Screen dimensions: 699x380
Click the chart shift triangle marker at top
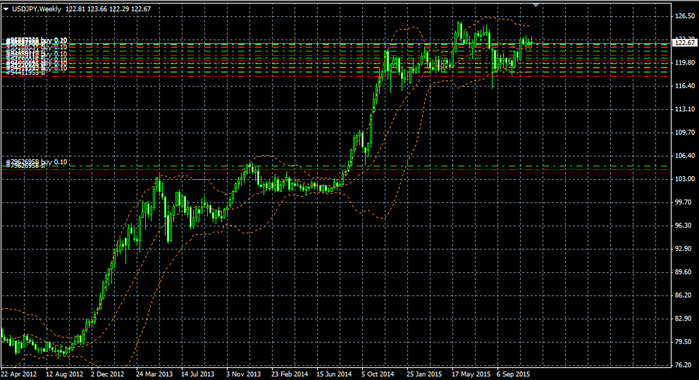pos(536,5)
